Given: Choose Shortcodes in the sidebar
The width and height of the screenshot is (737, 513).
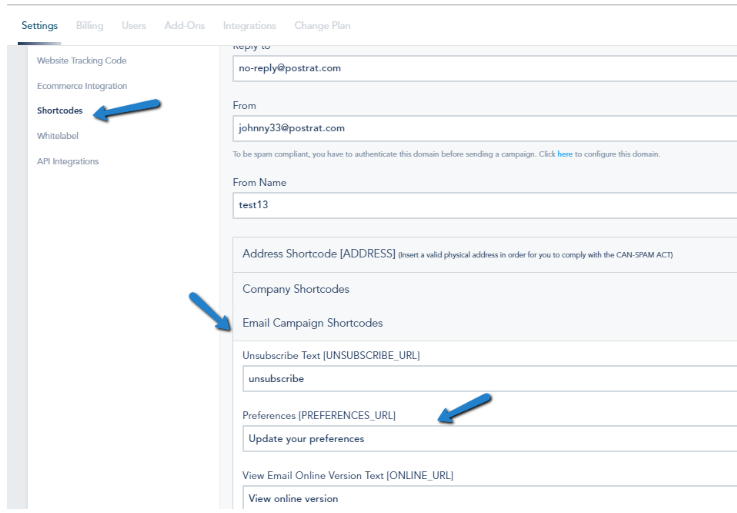Looking at the screenshot, I should pos(60,110).
